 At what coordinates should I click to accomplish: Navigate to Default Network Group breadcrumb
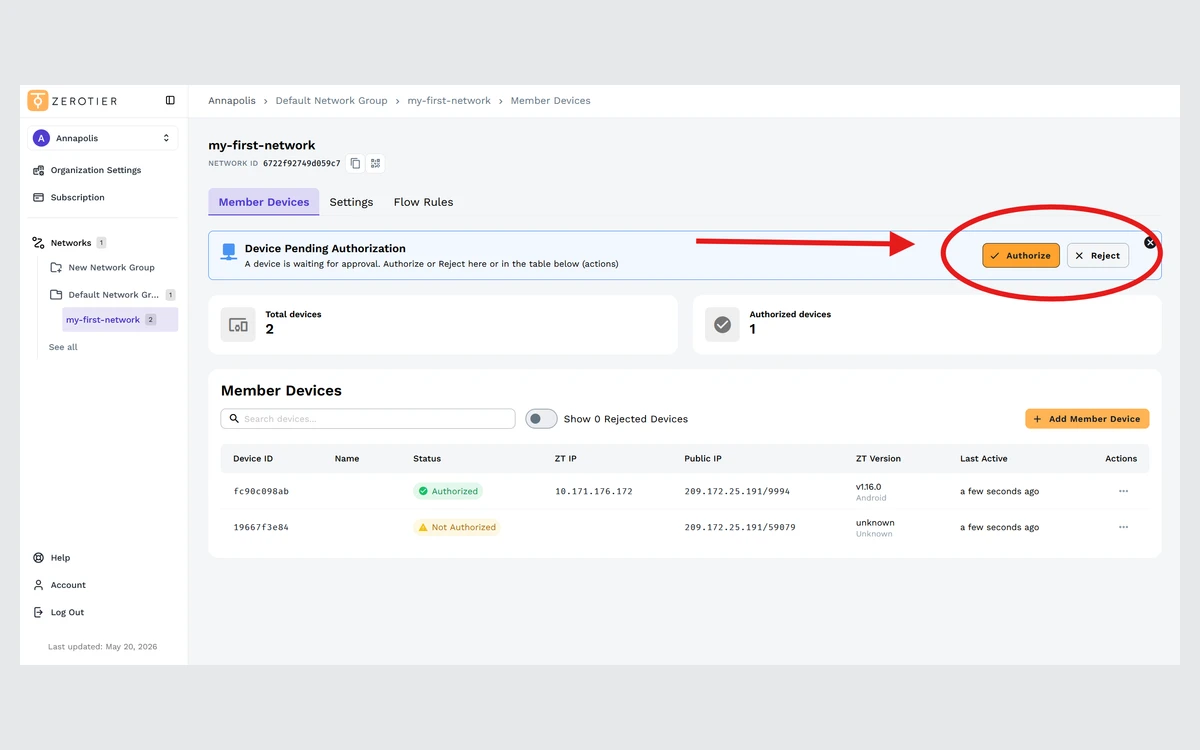point(331,101)
